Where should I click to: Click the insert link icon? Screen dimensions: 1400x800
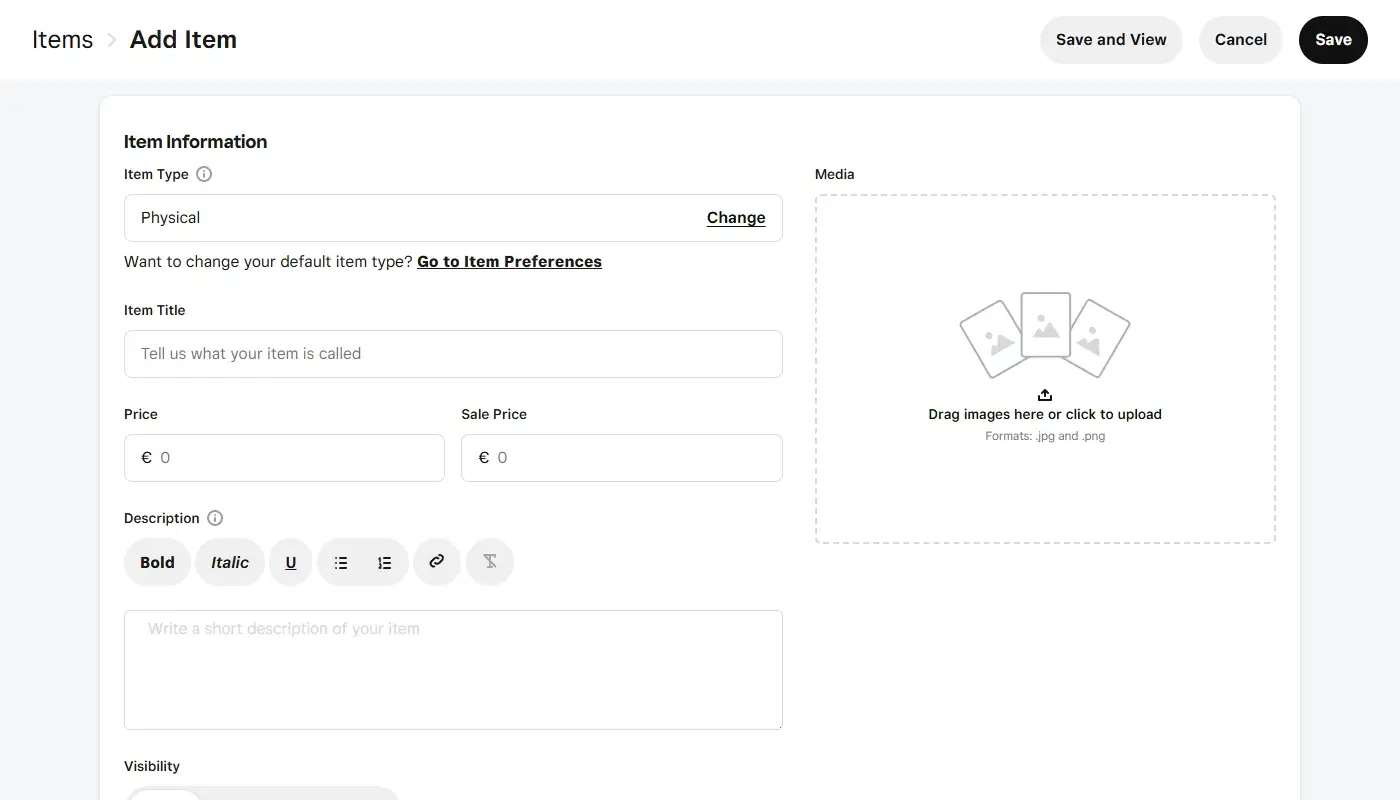pos(437,562)
